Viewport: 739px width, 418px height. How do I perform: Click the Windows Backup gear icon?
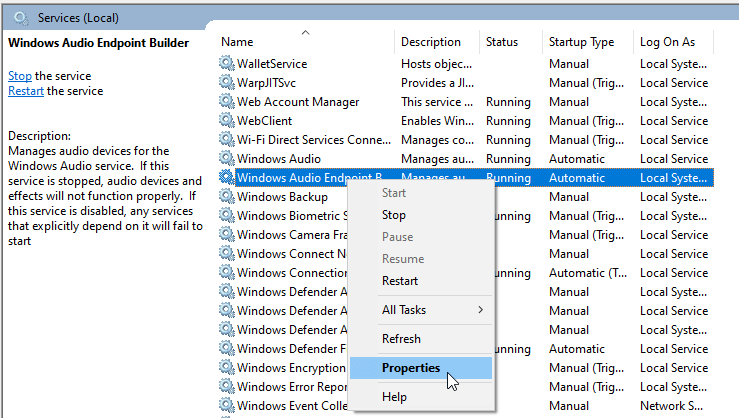[x=227, y=196]
